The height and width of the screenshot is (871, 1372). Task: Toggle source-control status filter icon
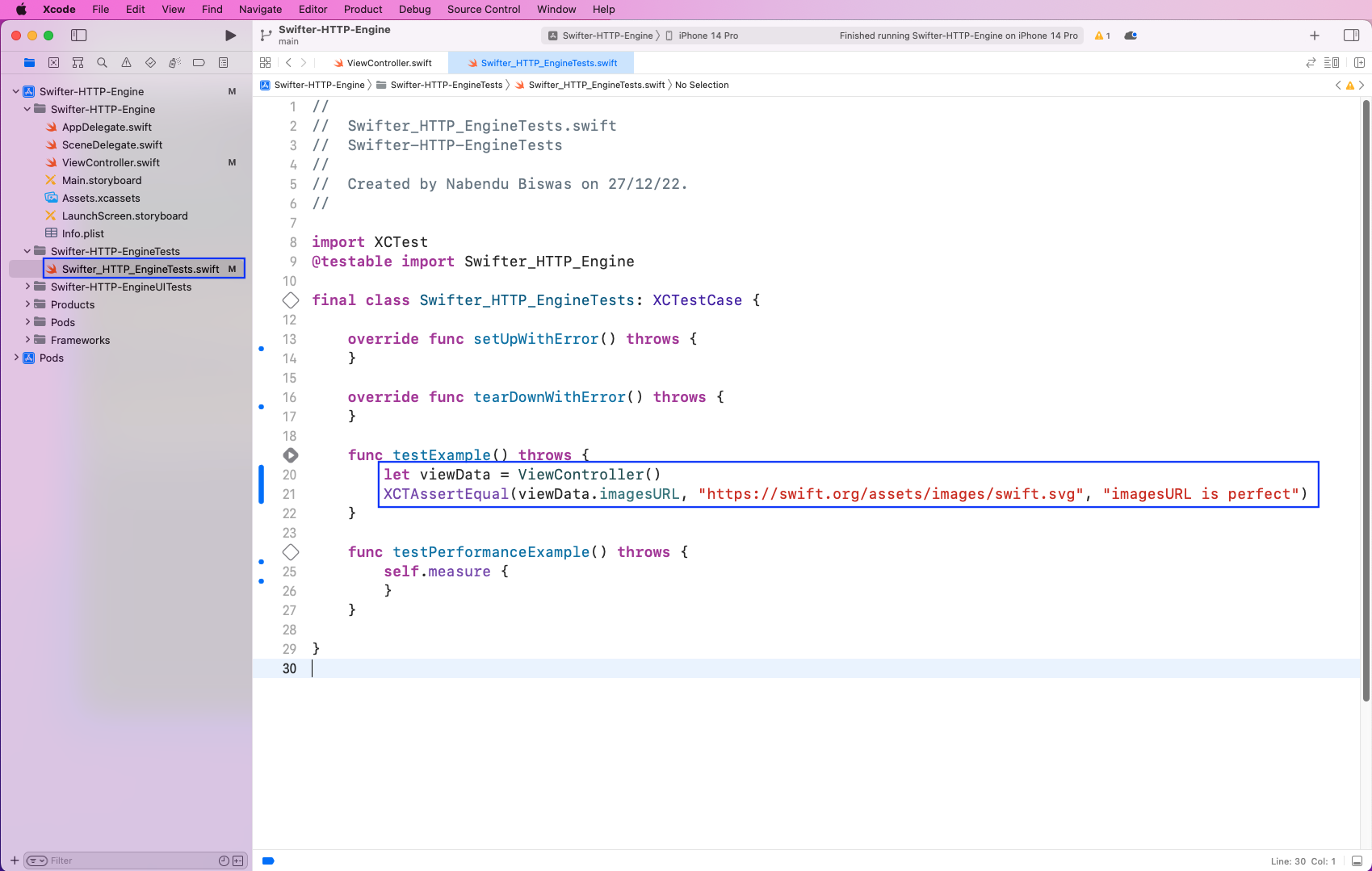238,861
